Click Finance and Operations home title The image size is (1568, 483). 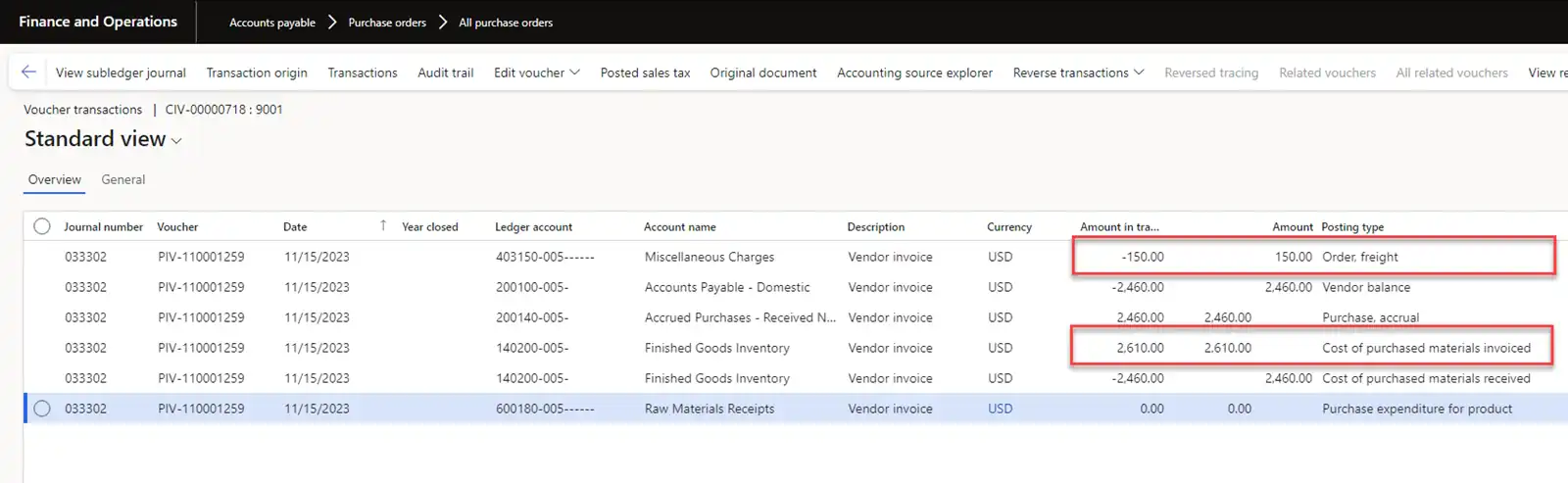98,22
